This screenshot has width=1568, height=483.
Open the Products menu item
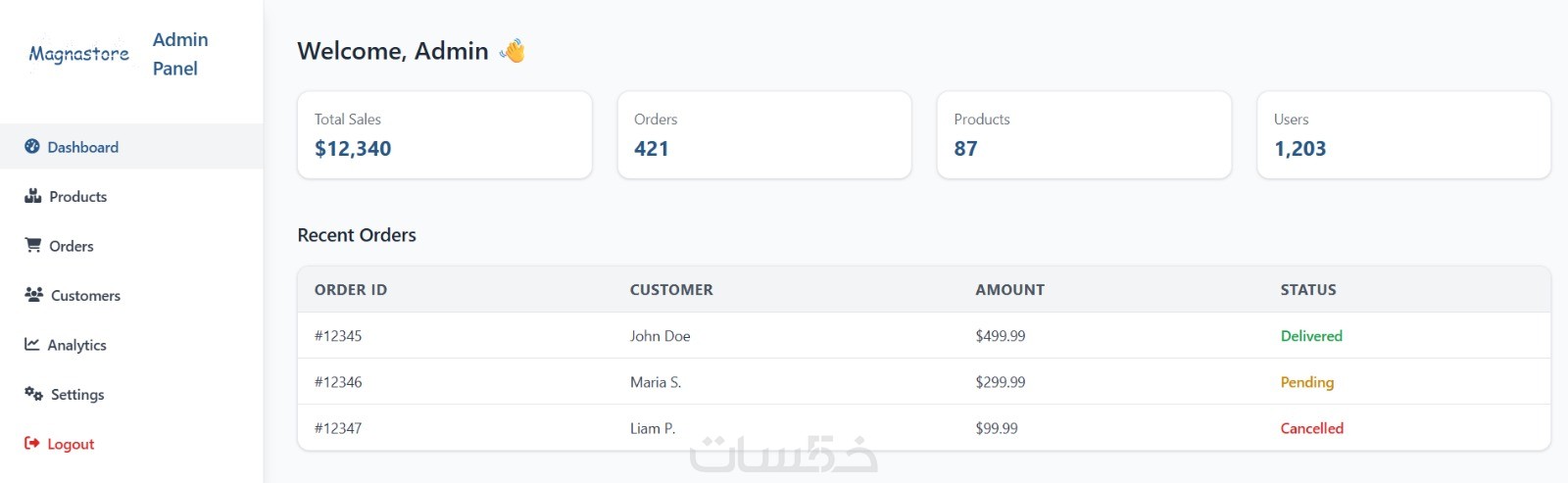(x=78, y=197)
